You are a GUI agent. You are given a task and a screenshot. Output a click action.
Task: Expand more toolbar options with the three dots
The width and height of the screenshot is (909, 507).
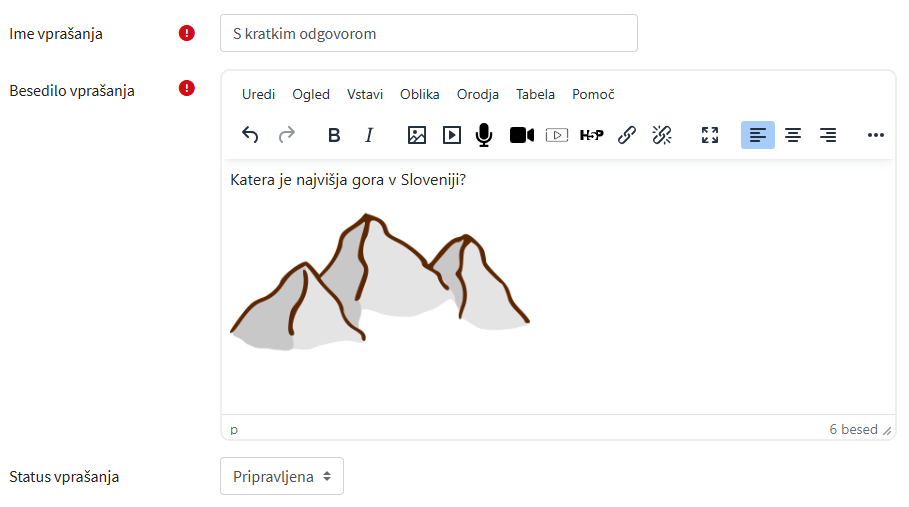(875, 135)
